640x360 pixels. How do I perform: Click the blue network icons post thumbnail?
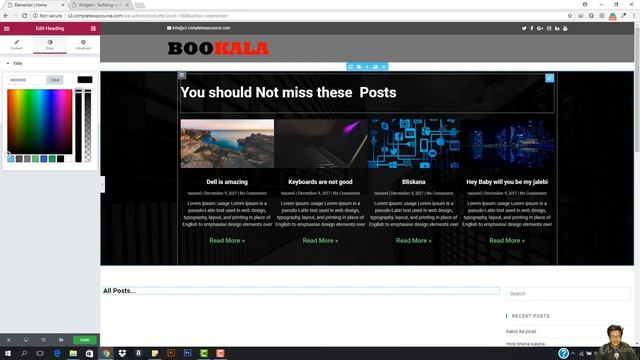tap(414, 143)
